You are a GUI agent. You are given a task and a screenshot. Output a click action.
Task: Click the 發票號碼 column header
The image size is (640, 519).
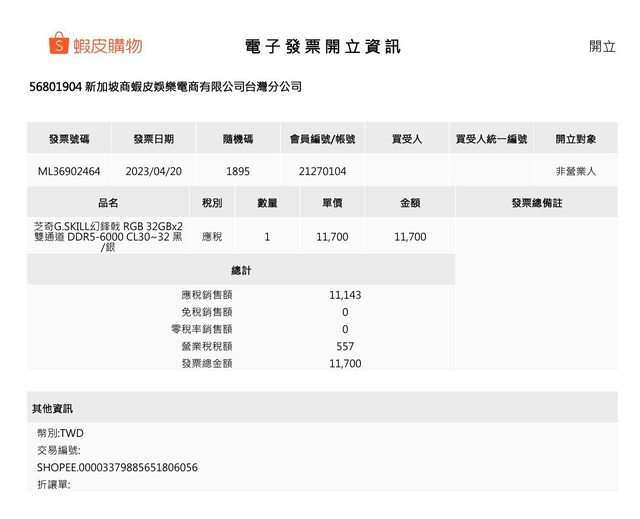[x=69, y=139]
